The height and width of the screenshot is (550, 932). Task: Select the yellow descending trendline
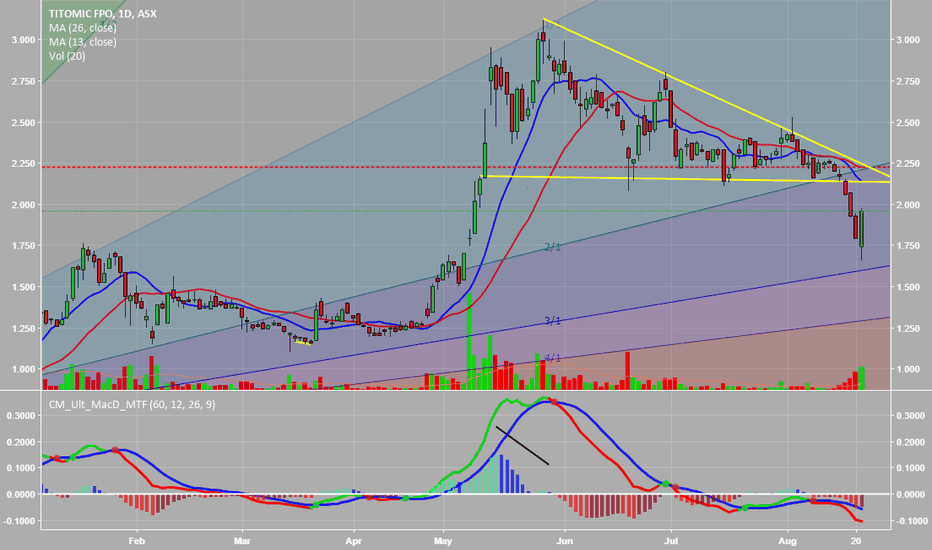click(x=717, y=98)
